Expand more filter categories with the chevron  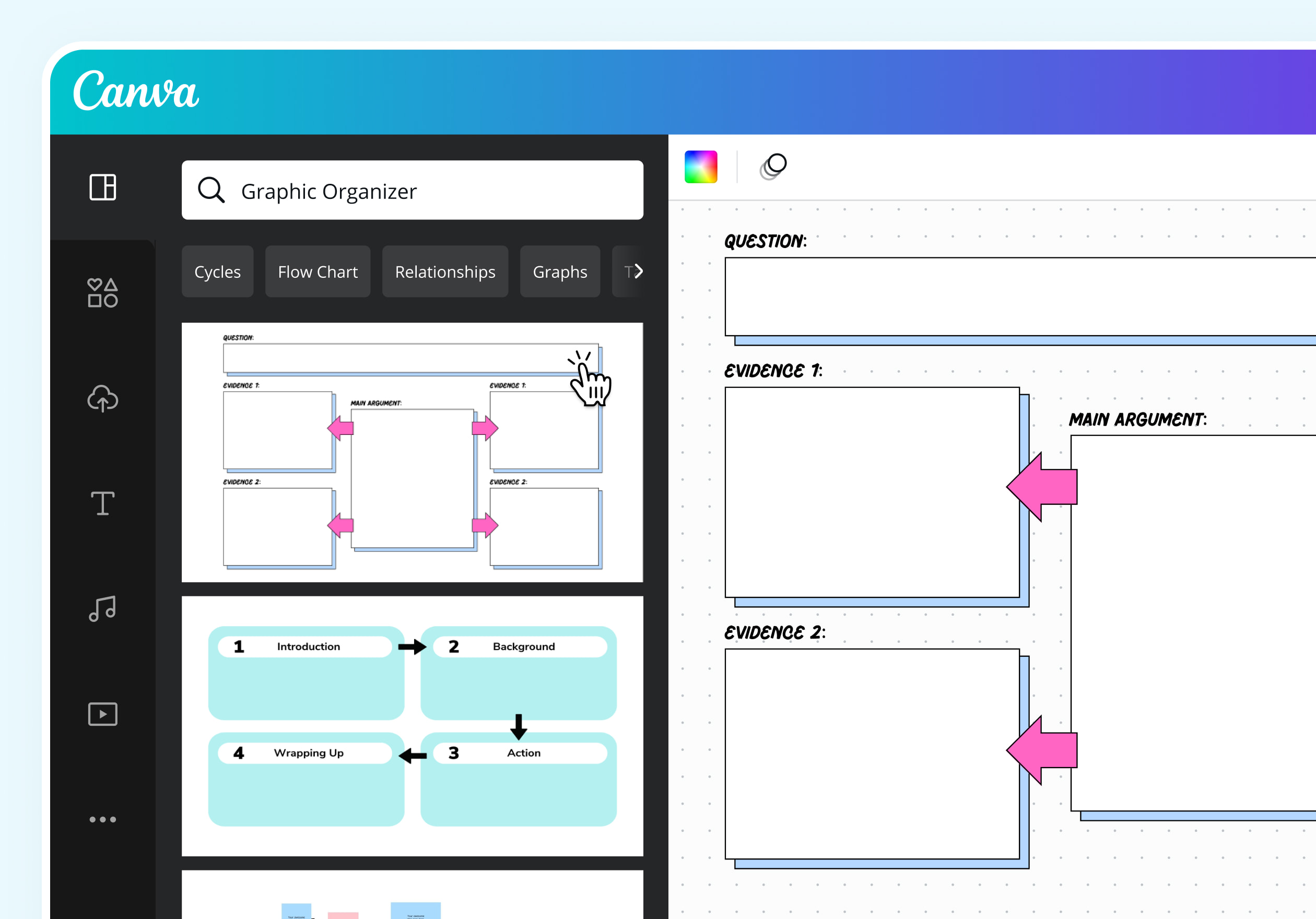coord(638,272)
